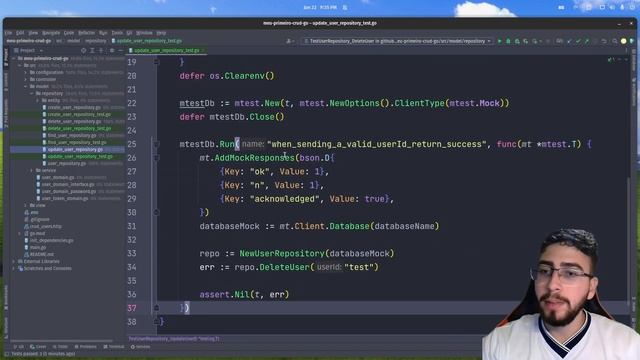Click the repository breadcrumb in navigation bar

[x=96, y=41]
